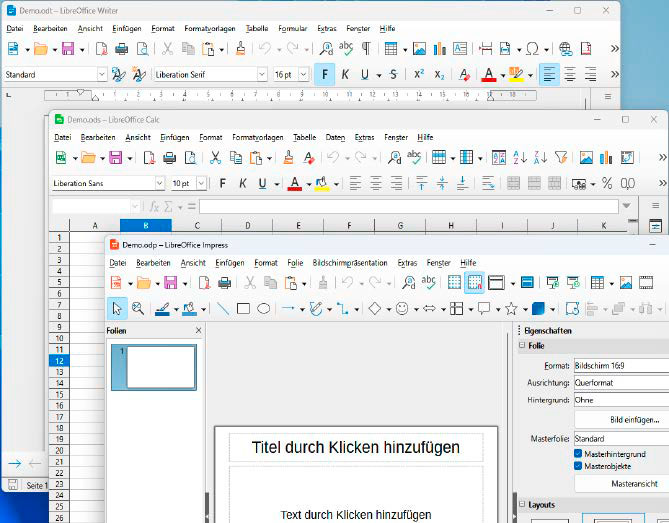Toggle Bold F in Calc formatting bar
This screenshot has width=669, height=523.
coord(222,183)
